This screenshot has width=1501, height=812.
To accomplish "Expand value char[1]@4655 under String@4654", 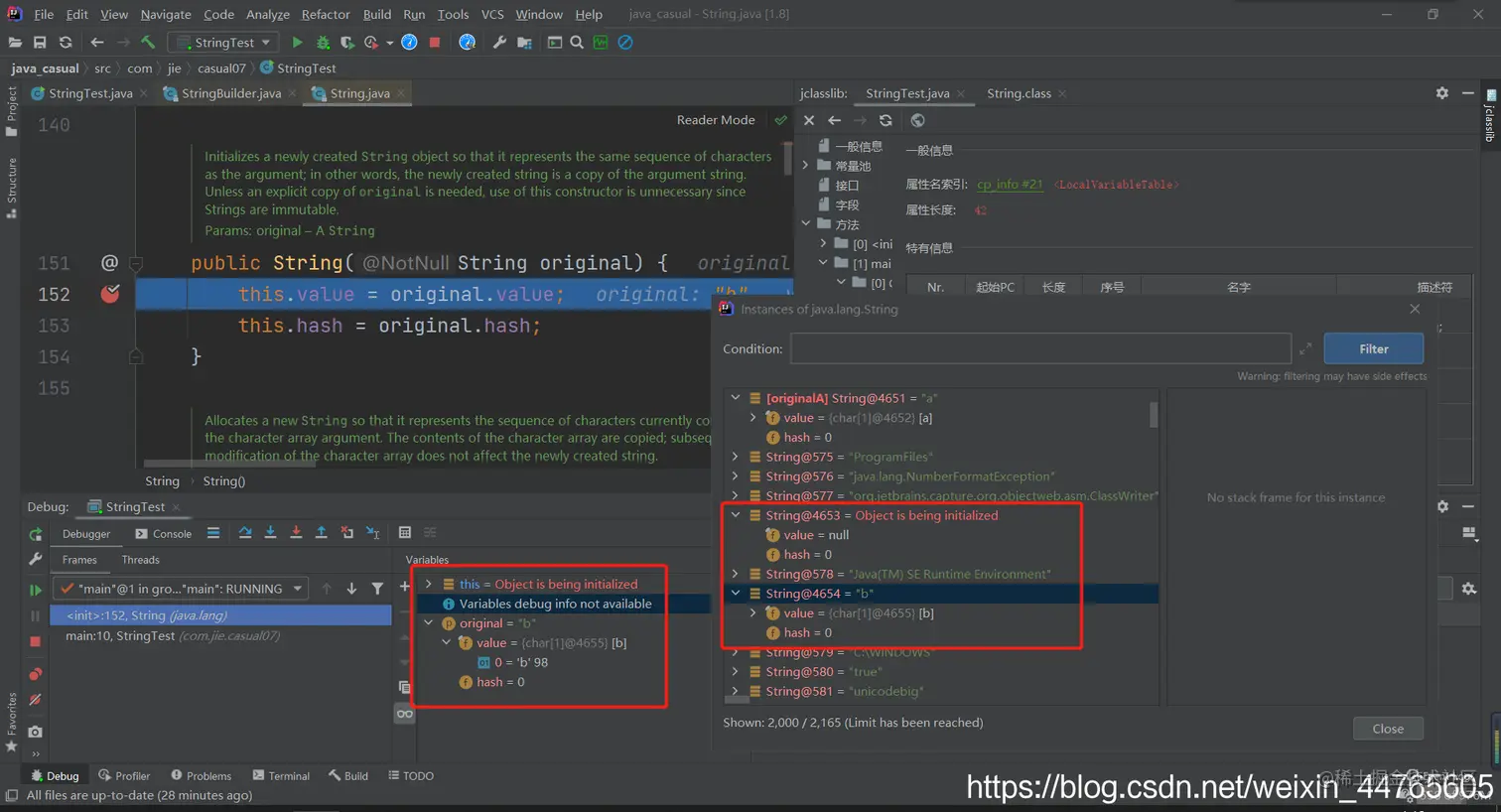I will pos(753,612).
